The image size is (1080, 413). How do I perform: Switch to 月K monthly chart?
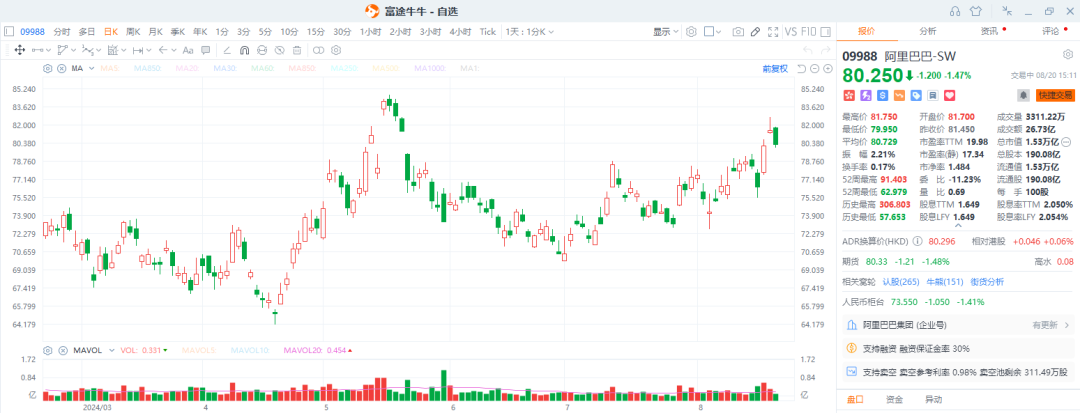pyautogui.click(x=156, y=32)
